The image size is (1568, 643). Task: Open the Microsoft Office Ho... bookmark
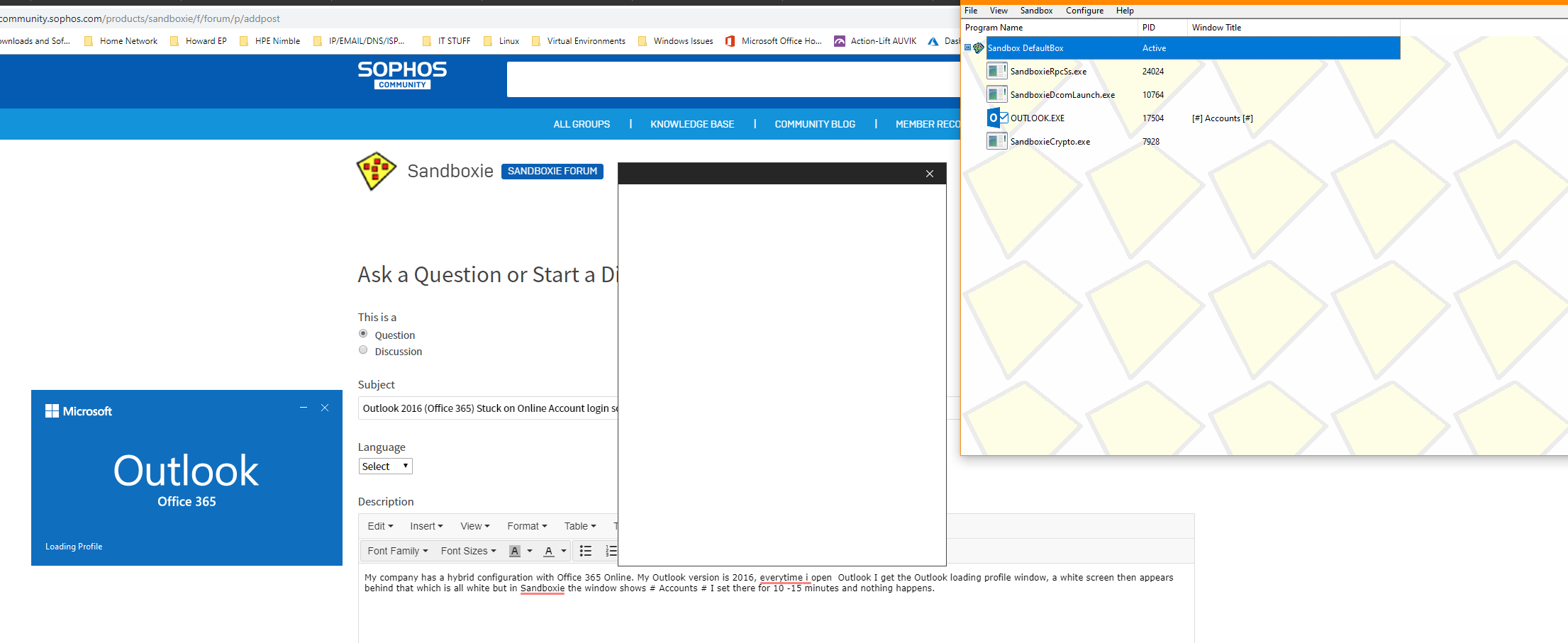tap(773, 41)
